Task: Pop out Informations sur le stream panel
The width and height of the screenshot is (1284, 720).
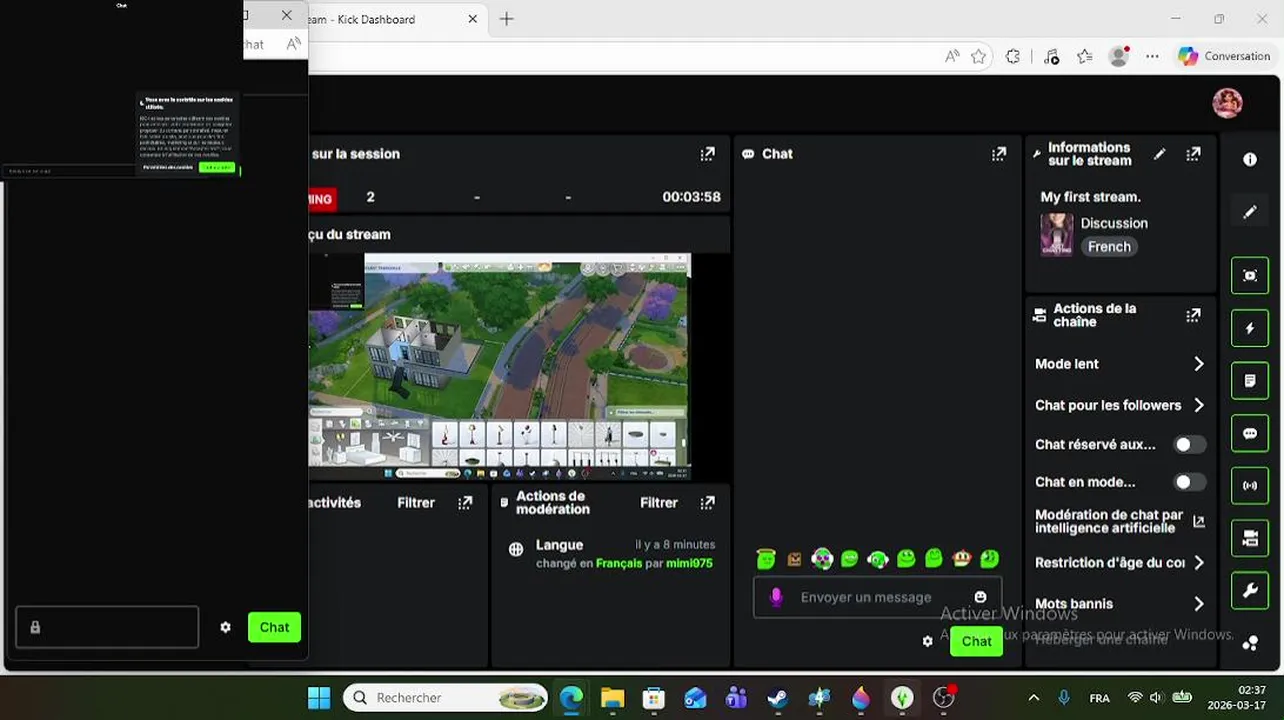Action: 1193,154
